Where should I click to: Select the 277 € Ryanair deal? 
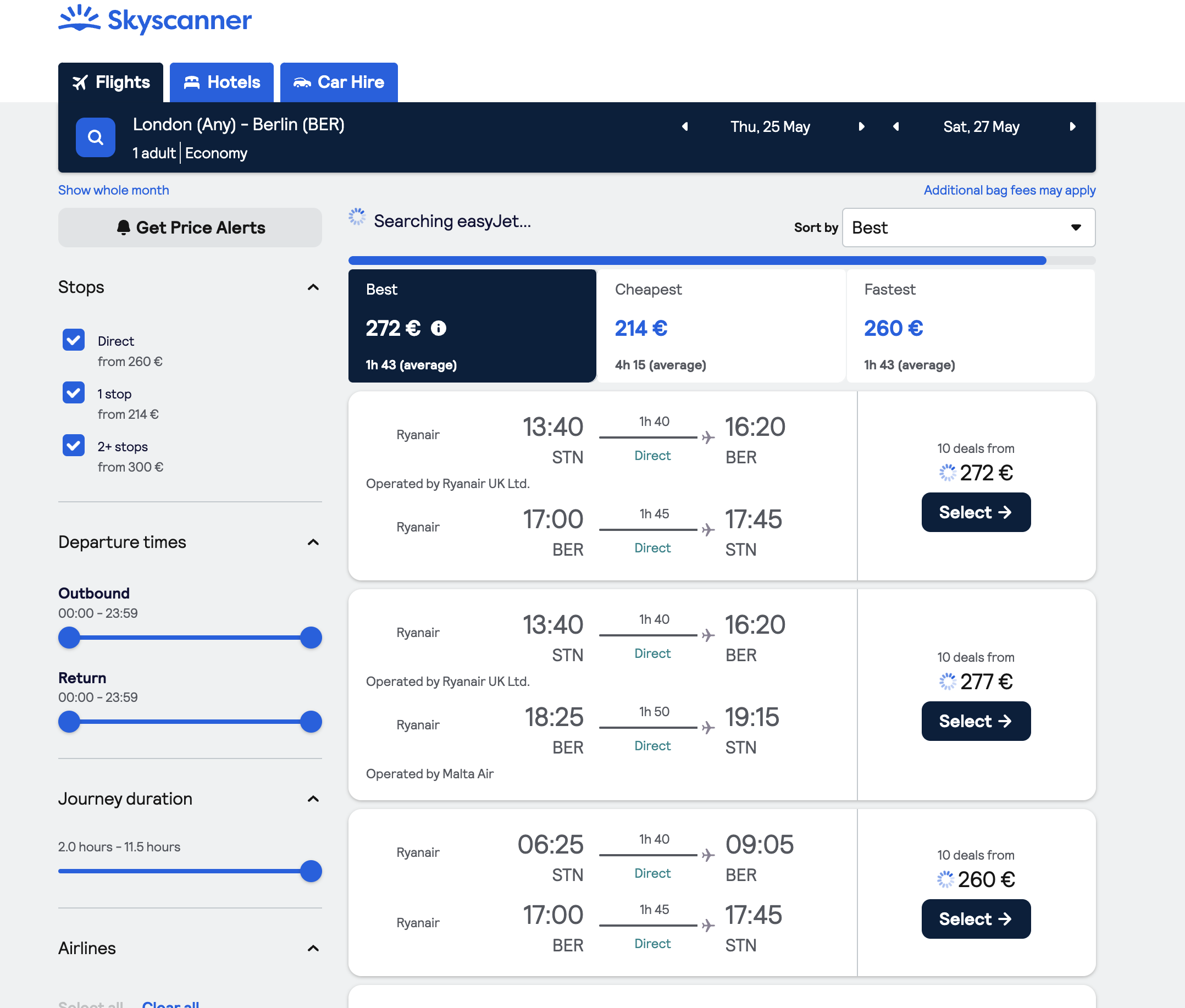pyautogui.click(x=976, y=721)
